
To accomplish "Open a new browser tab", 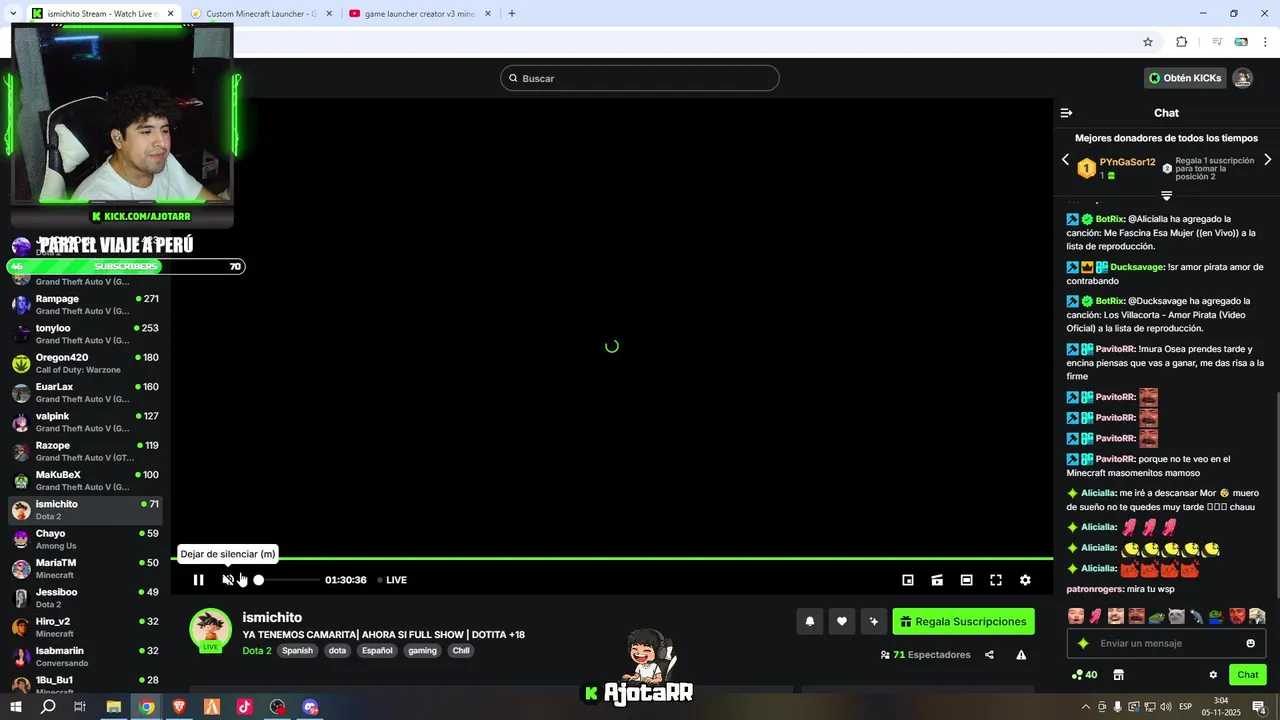I will click(x=512, y=14).
